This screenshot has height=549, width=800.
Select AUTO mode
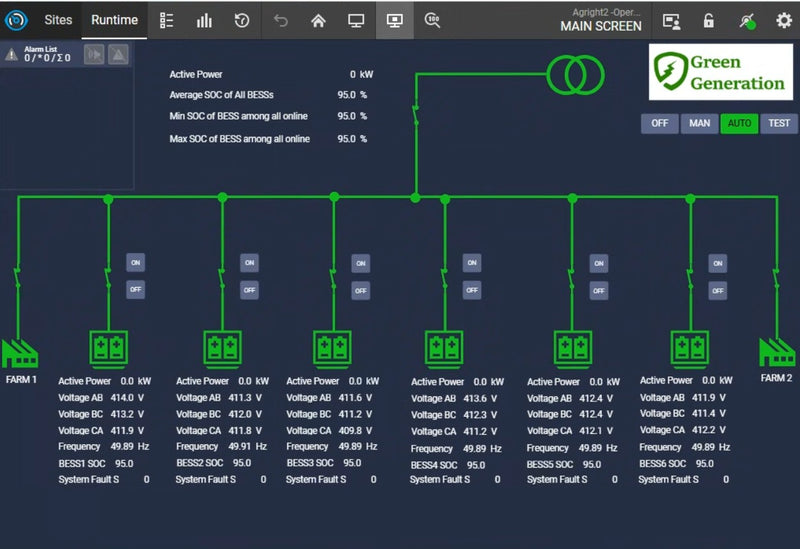[x=739, y=123]
